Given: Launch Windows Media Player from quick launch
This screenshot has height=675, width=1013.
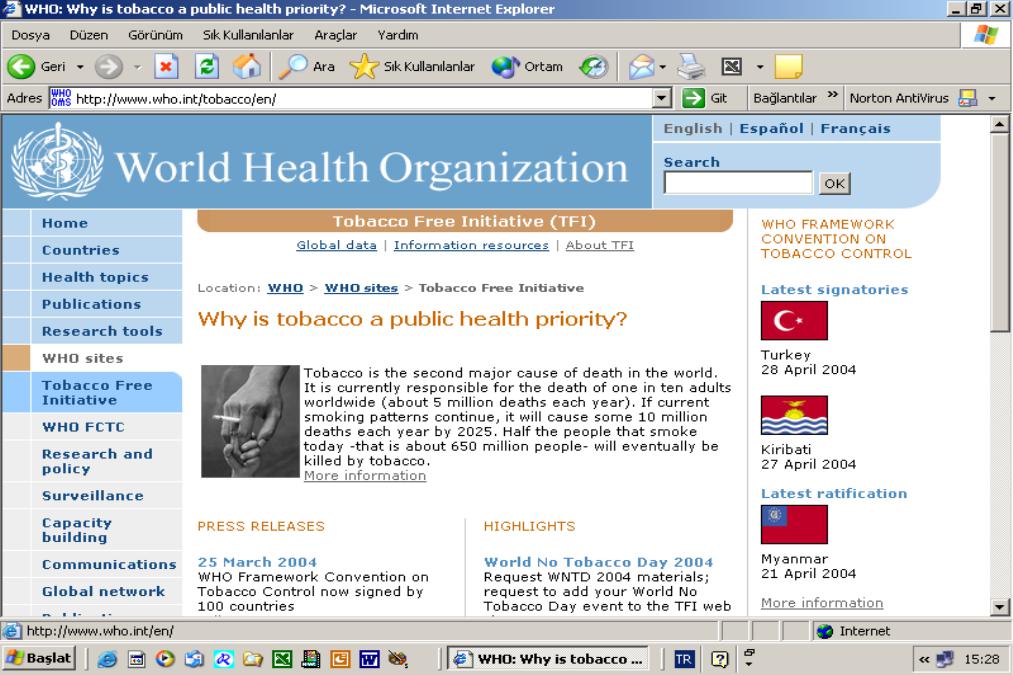Looking at the screenshot, I should (x=165, y=659).
